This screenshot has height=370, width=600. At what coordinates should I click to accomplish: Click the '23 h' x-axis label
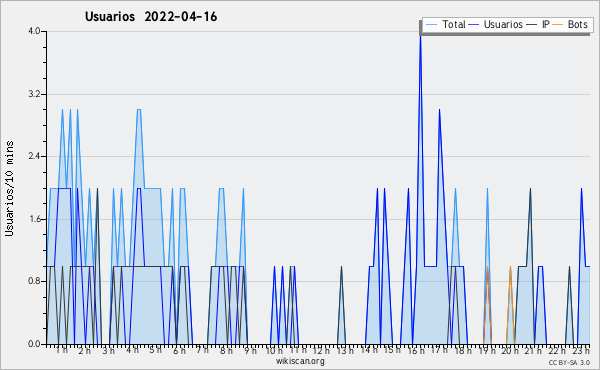[581, 350]
